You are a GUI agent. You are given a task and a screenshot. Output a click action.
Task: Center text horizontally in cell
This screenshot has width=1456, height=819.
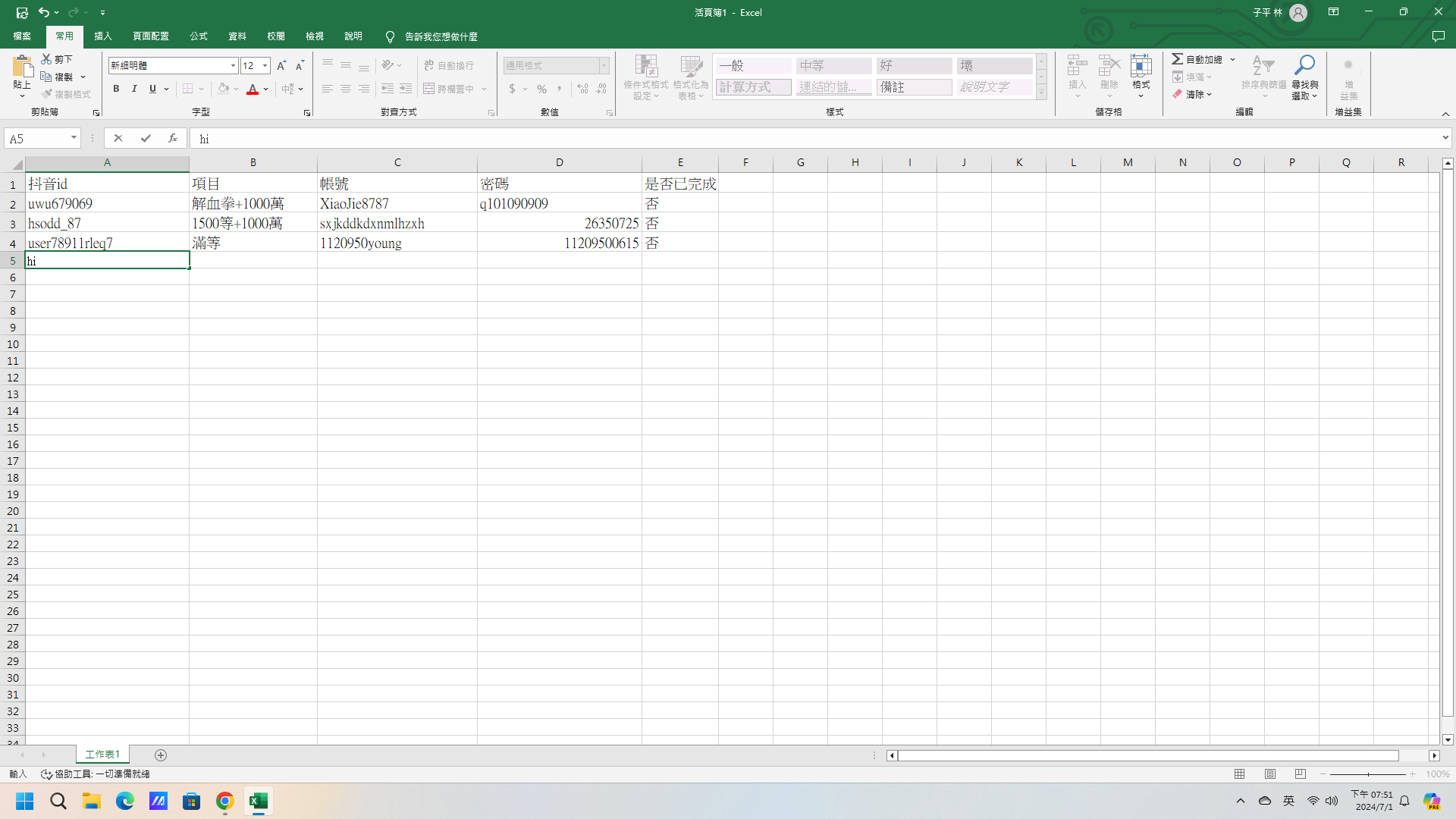(346, 89)
